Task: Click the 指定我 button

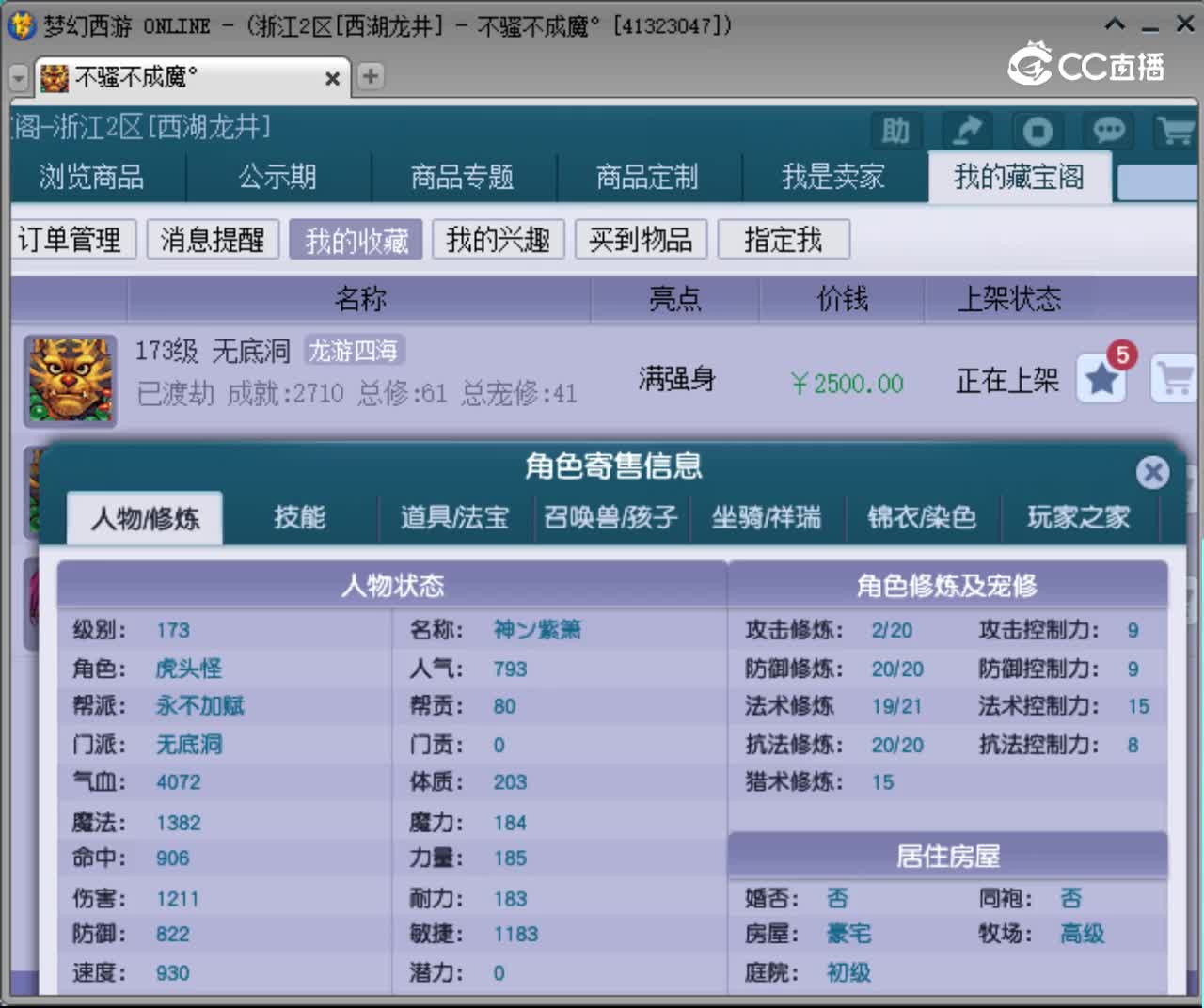Action: coord(784,240)
